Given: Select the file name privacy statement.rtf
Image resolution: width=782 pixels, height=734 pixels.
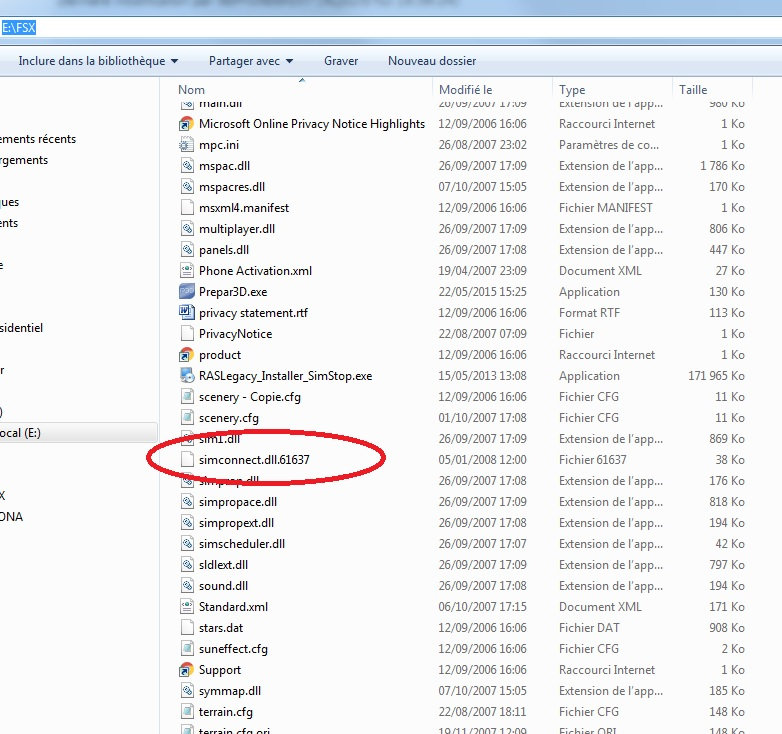Looking at the screenshot, I should (253, 313).
